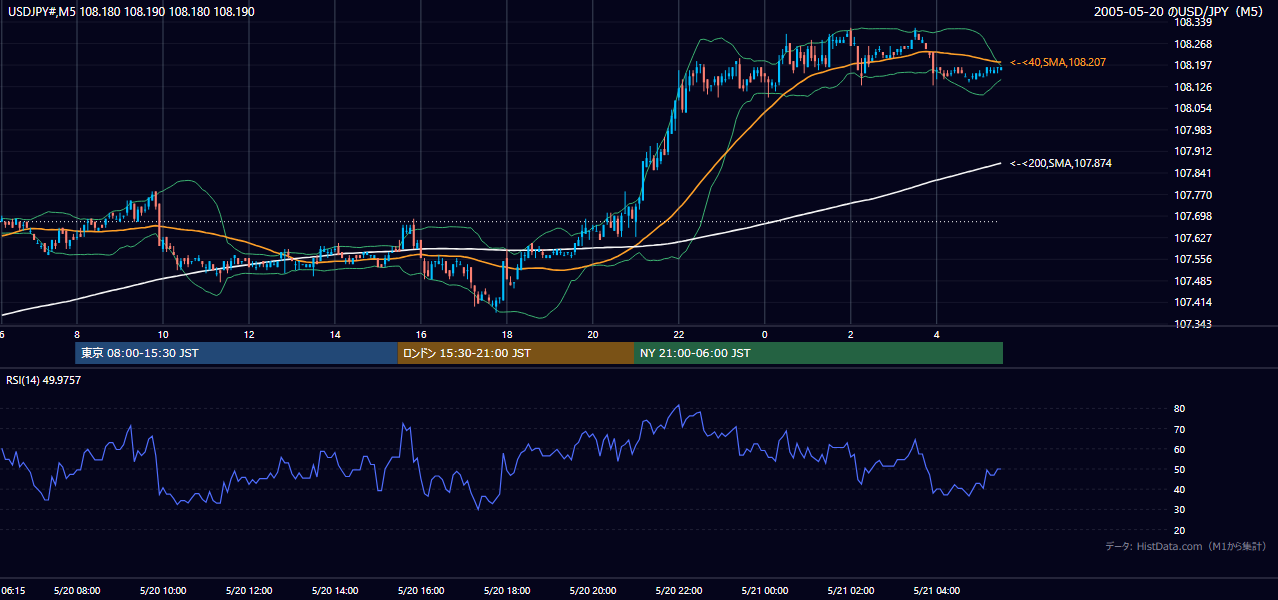1278x600 pixels.
Task: Click RSI level 30 on the scale
Action: coord(1179,510)
